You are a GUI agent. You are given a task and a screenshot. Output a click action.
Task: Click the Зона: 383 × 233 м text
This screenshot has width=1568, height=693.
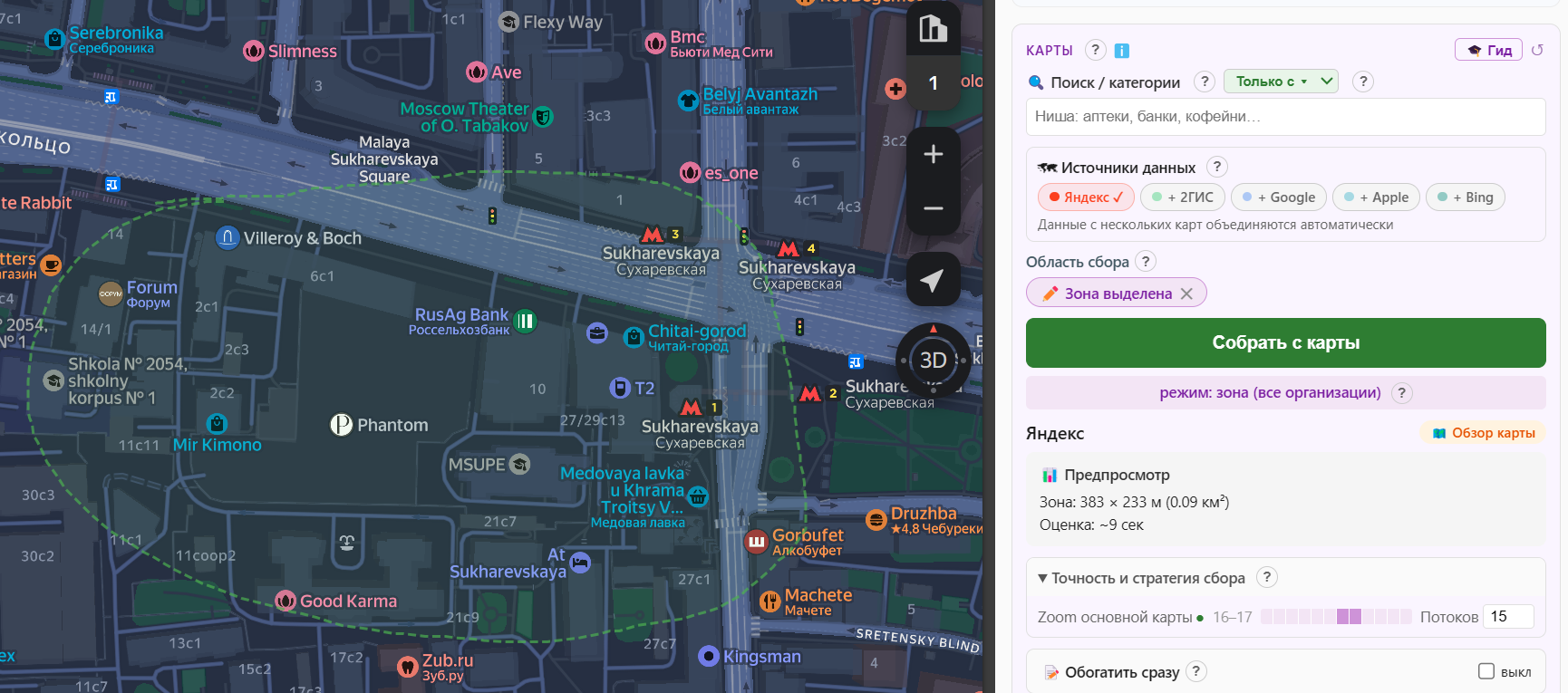point(1134,502)
